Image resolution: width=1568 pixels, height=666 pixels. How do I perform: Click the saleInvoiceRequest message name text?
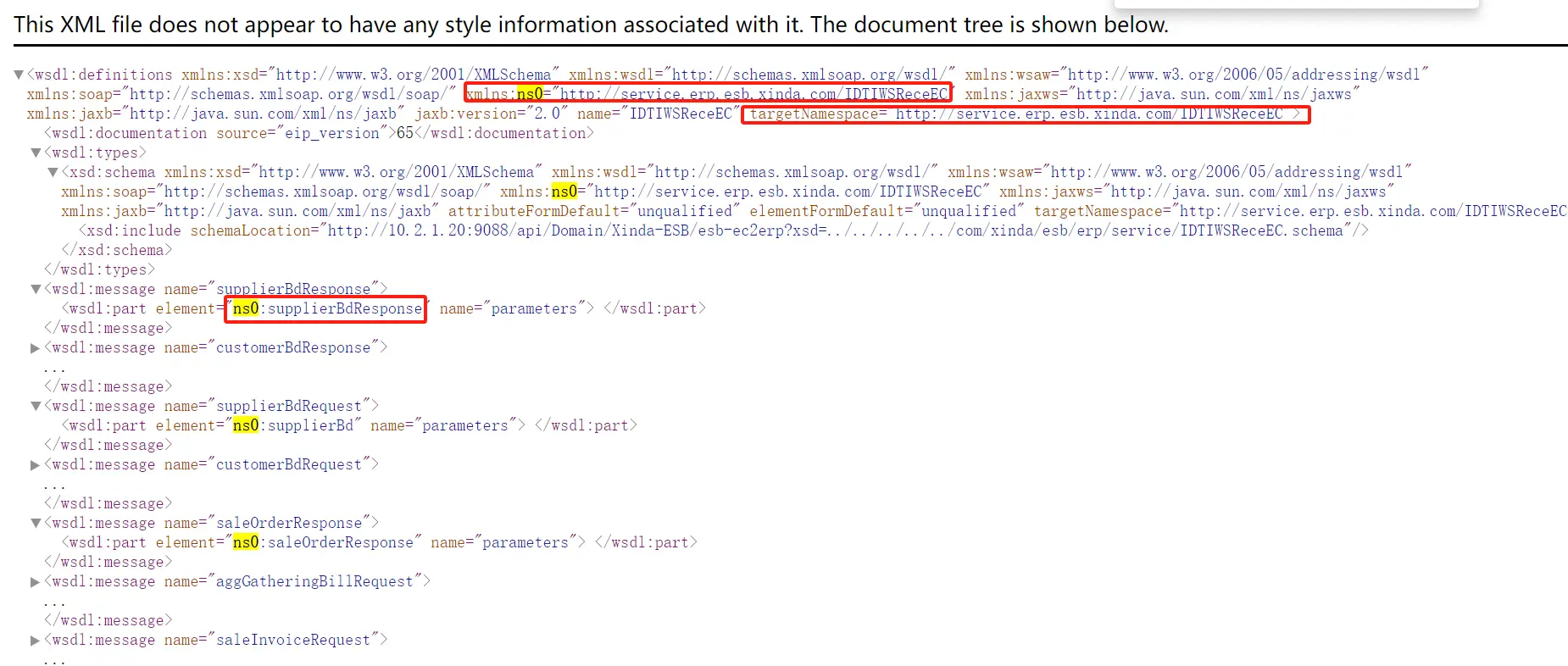coord(293,640)
